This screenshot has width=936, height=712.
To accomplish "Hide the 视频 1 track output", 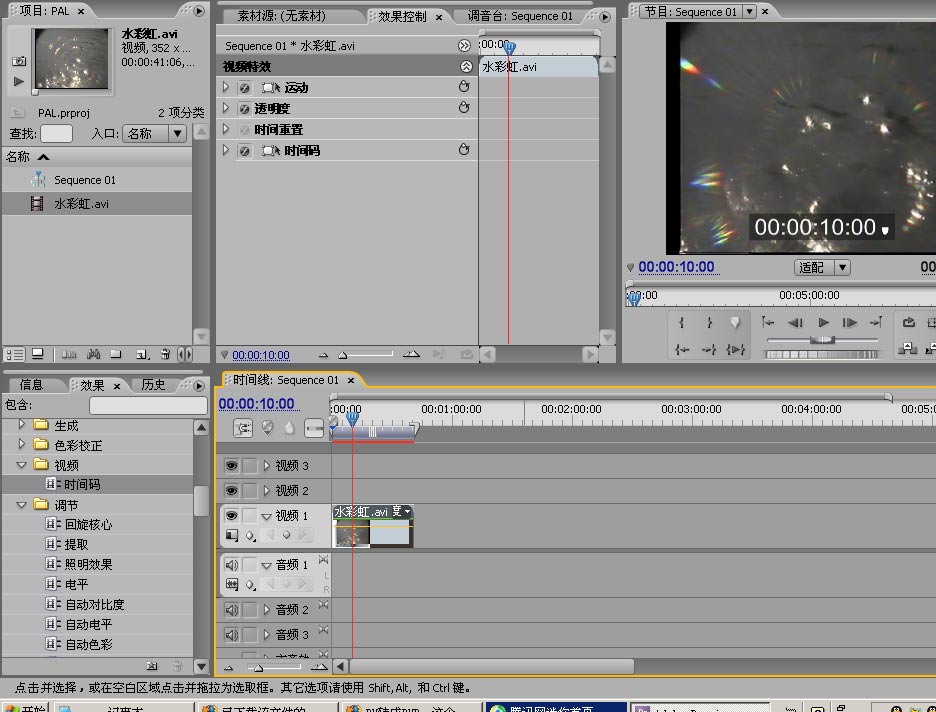I will (232, 516).
